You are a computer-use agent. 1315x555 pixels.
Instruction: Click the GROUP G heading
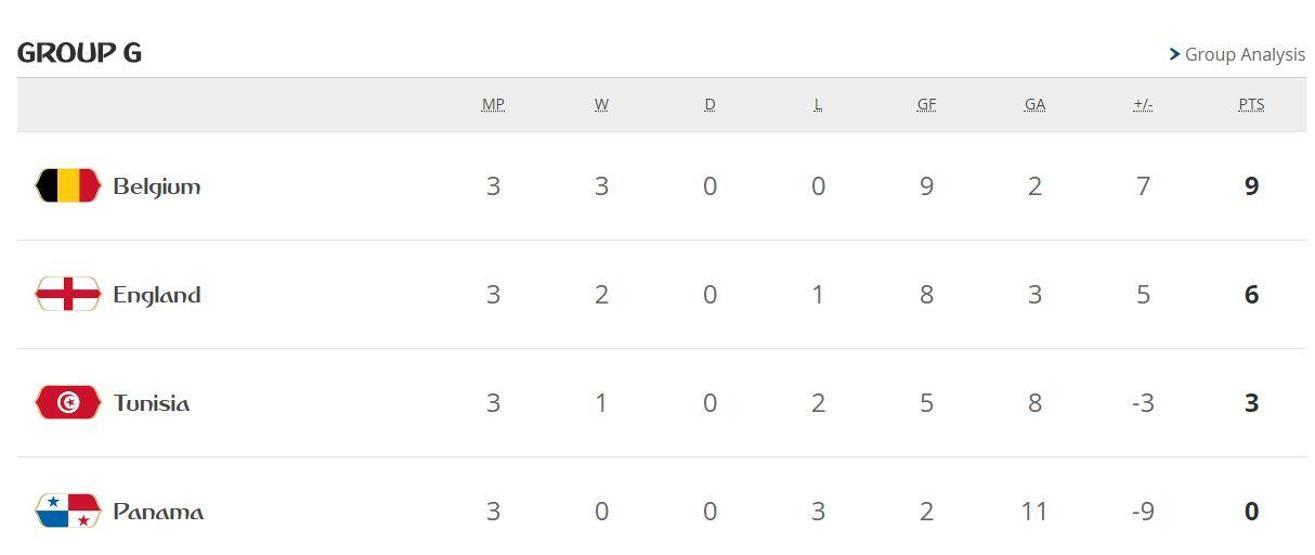(80, 53)
